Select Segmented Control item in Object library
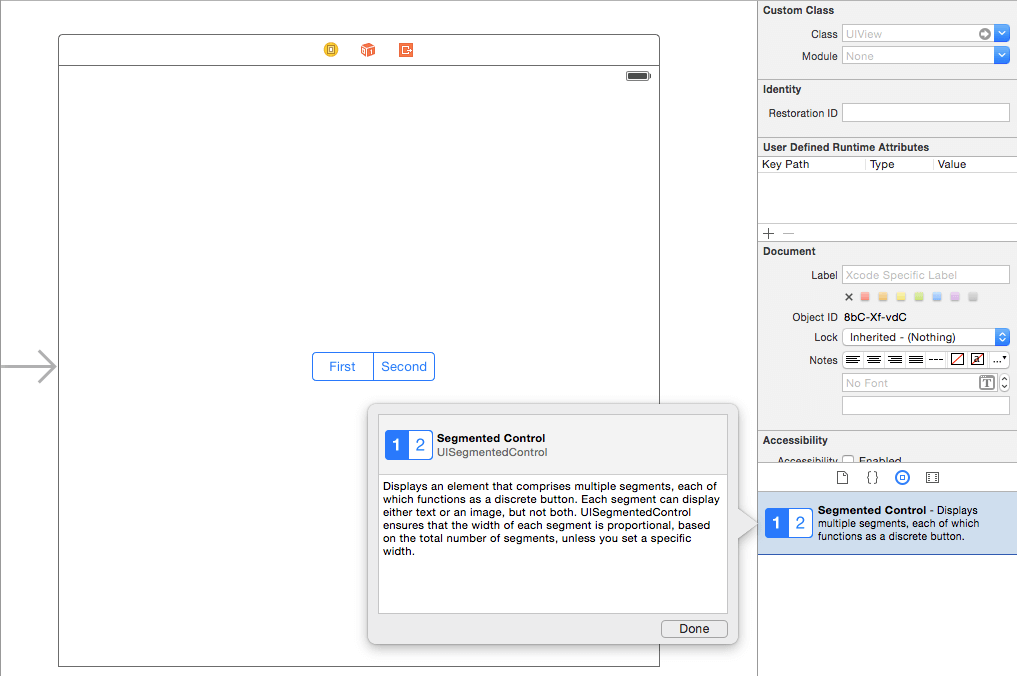The width and height of the screenshot is (1017, 676). pos(887,523)
